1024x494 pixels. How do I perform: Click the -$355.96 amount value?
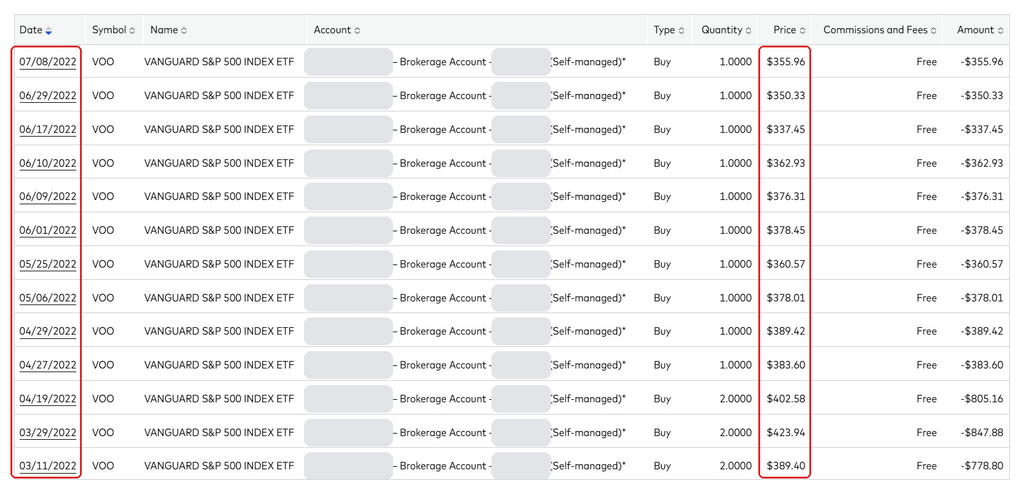[982, 62]
